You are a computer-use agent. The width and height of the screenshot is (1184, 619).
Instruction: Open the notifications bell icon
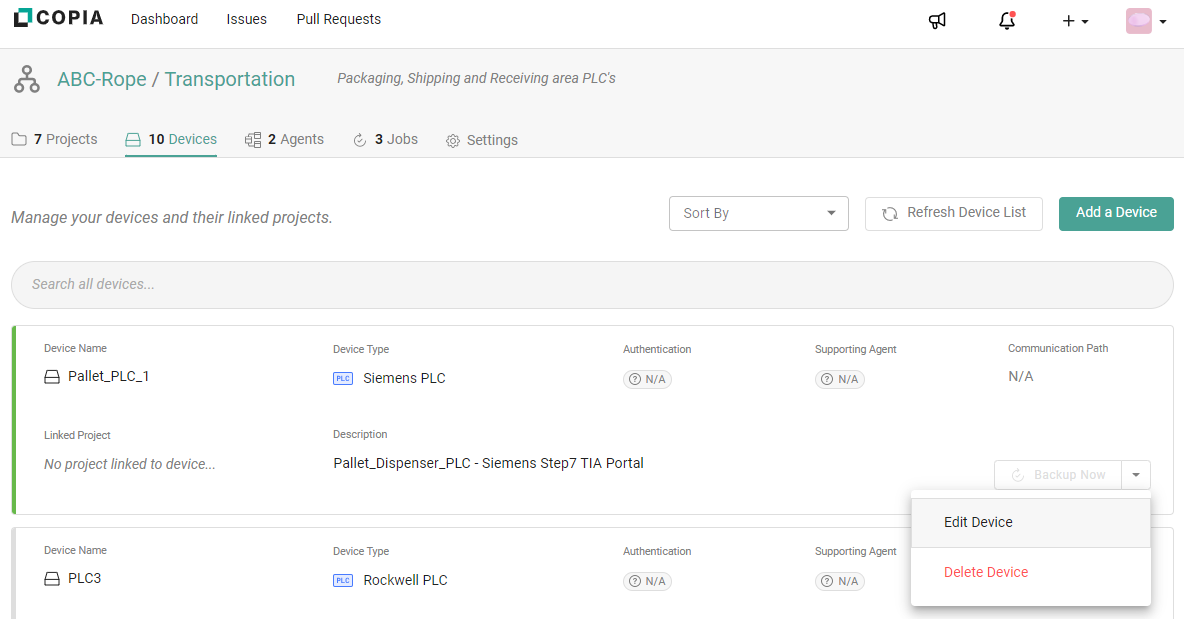1007,20
